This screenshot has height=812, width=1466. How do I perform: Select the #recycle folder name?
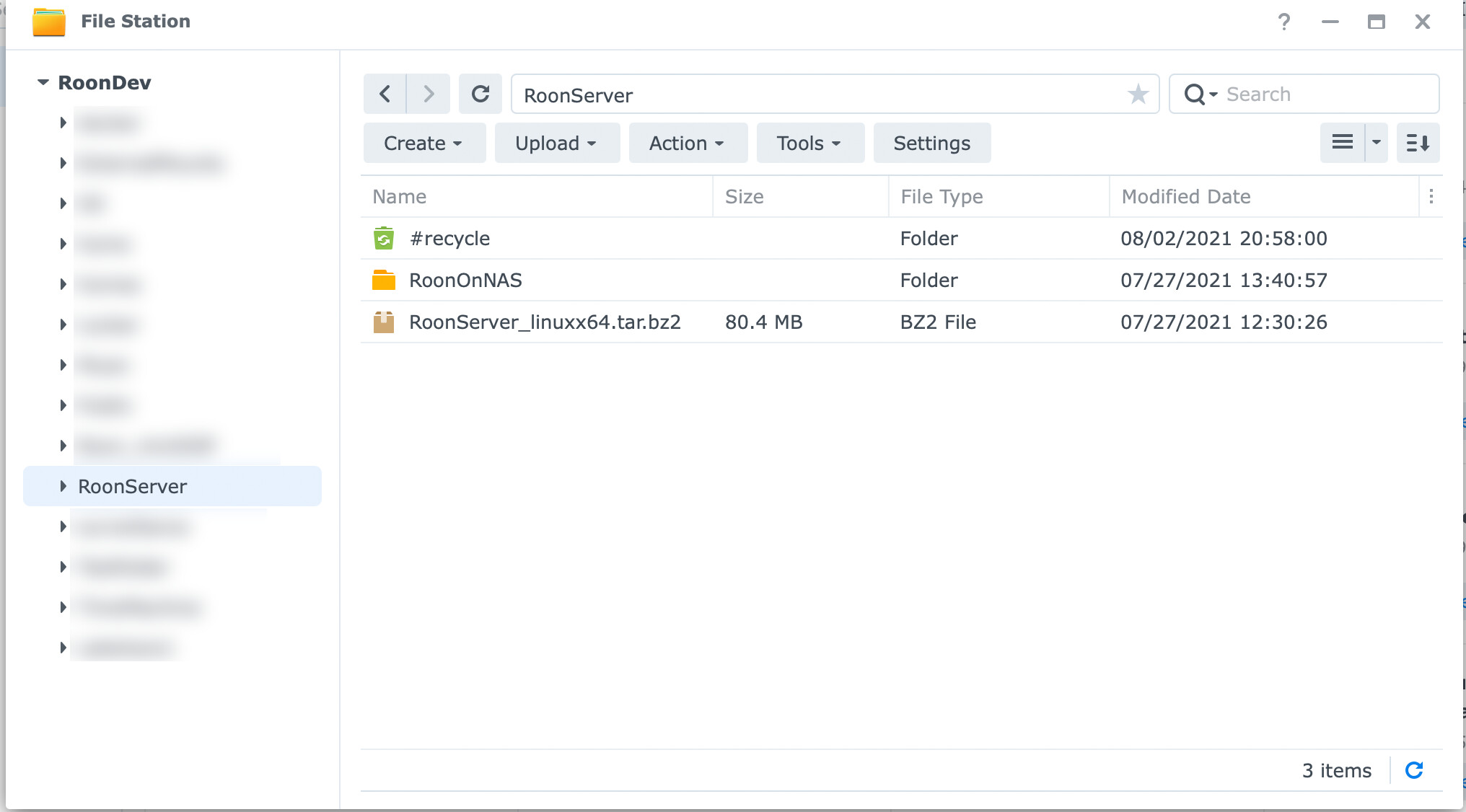tap(449, 238)
